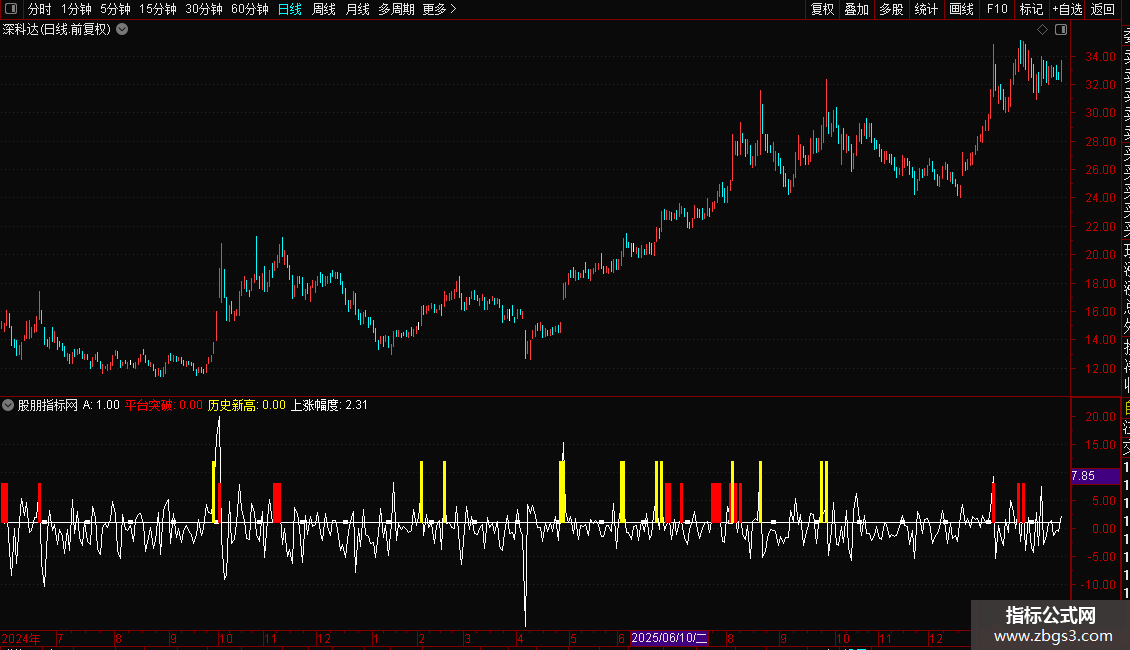Click the 12.00 price axis label
This screenshot has width=1130, height=650.
click(x=1100, y=368)
